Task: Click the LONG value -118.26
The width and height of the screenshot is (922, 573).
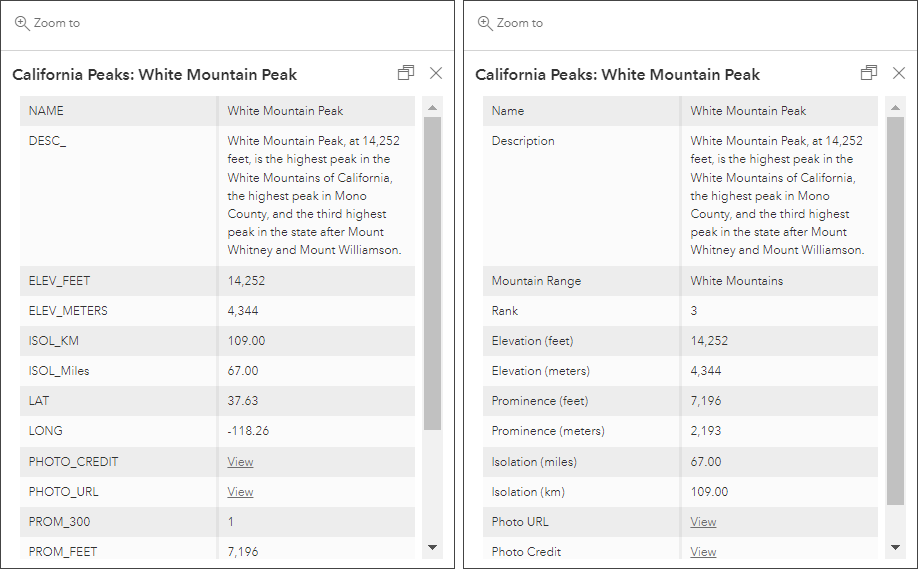Action: (246, 431)
